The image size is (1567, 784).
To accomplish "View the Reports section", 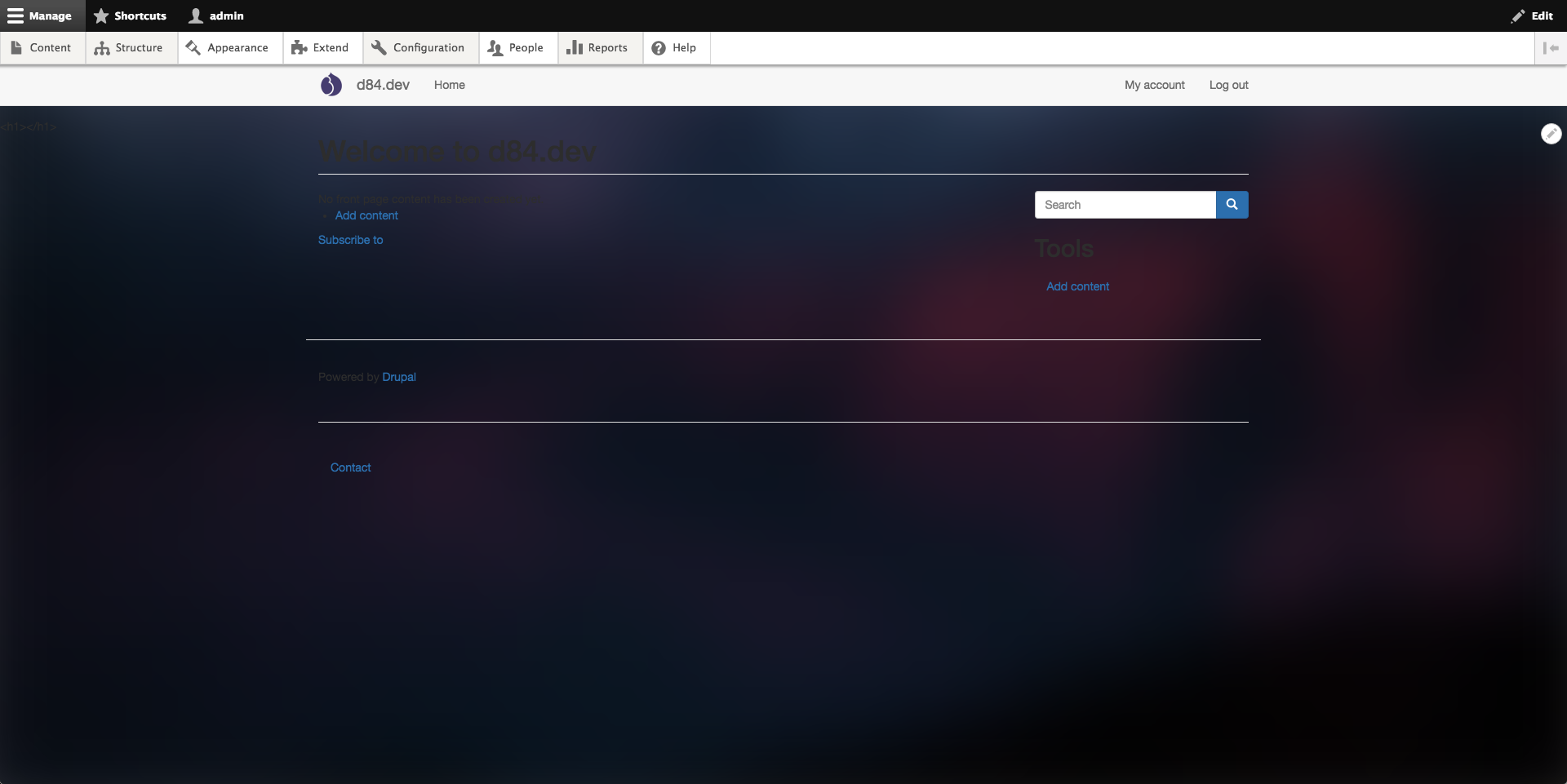I will (x=598, y=48).
